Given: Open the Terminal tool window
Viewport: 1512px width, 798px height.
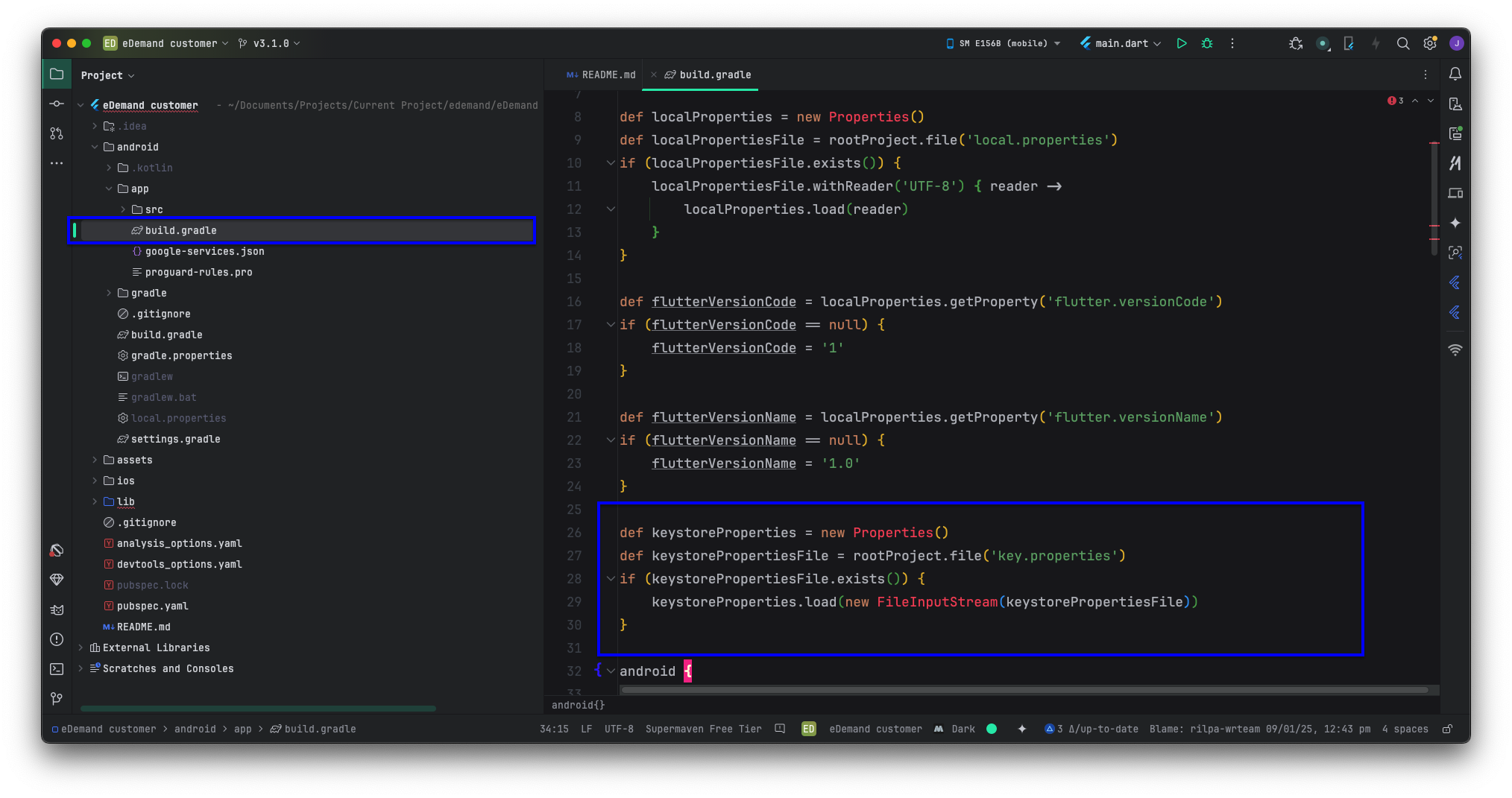Looking at the screenshot, I should coord(57,669).
